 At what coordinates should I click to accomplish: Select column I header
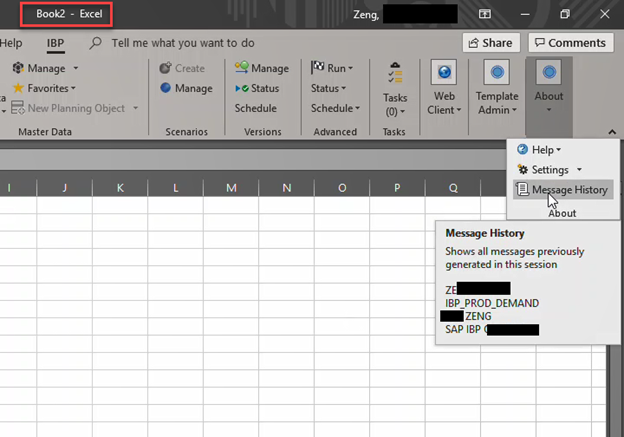[x=18, y=188]
